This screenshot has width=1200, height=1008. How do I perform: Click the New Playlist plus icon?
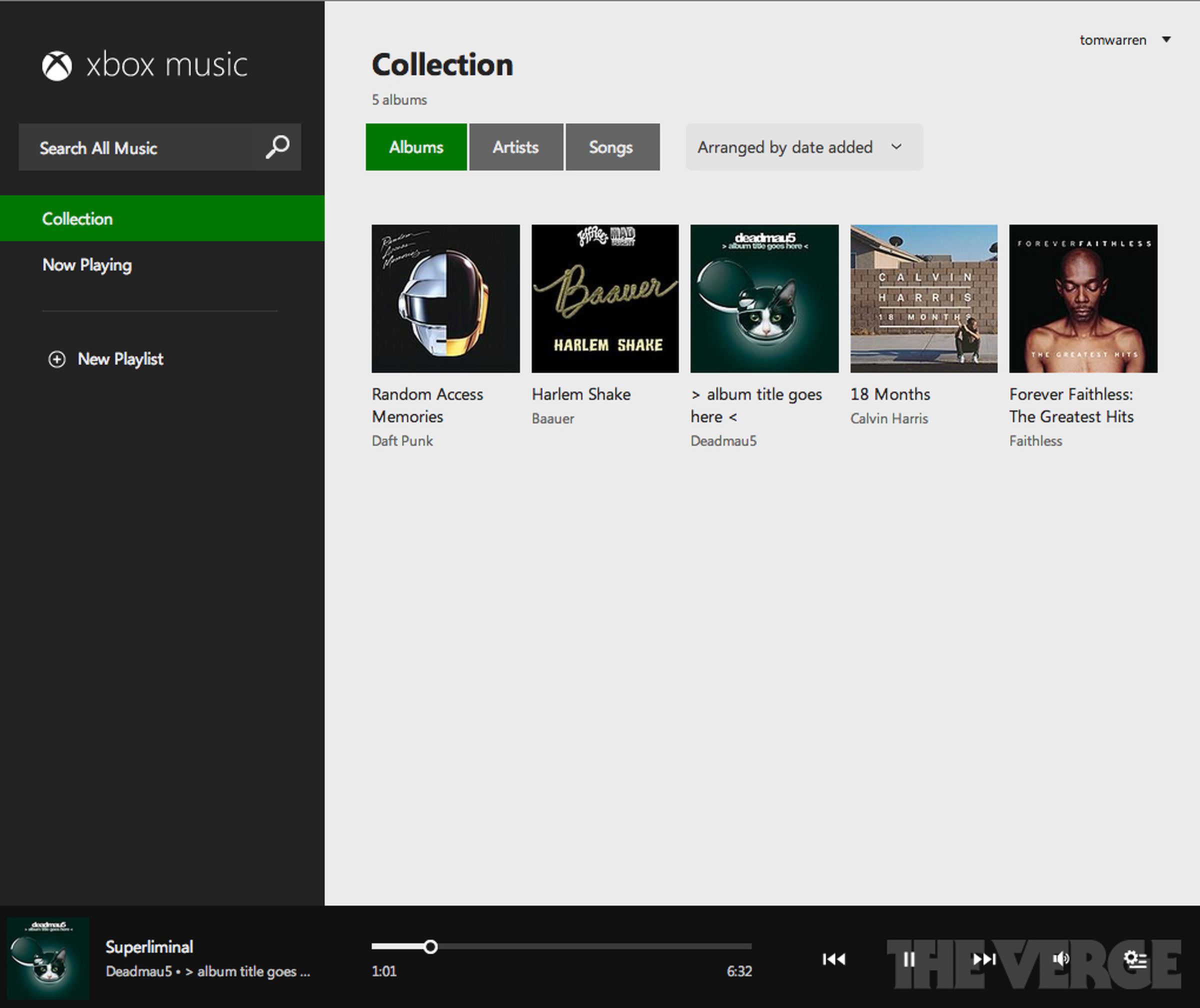point(56,359)
